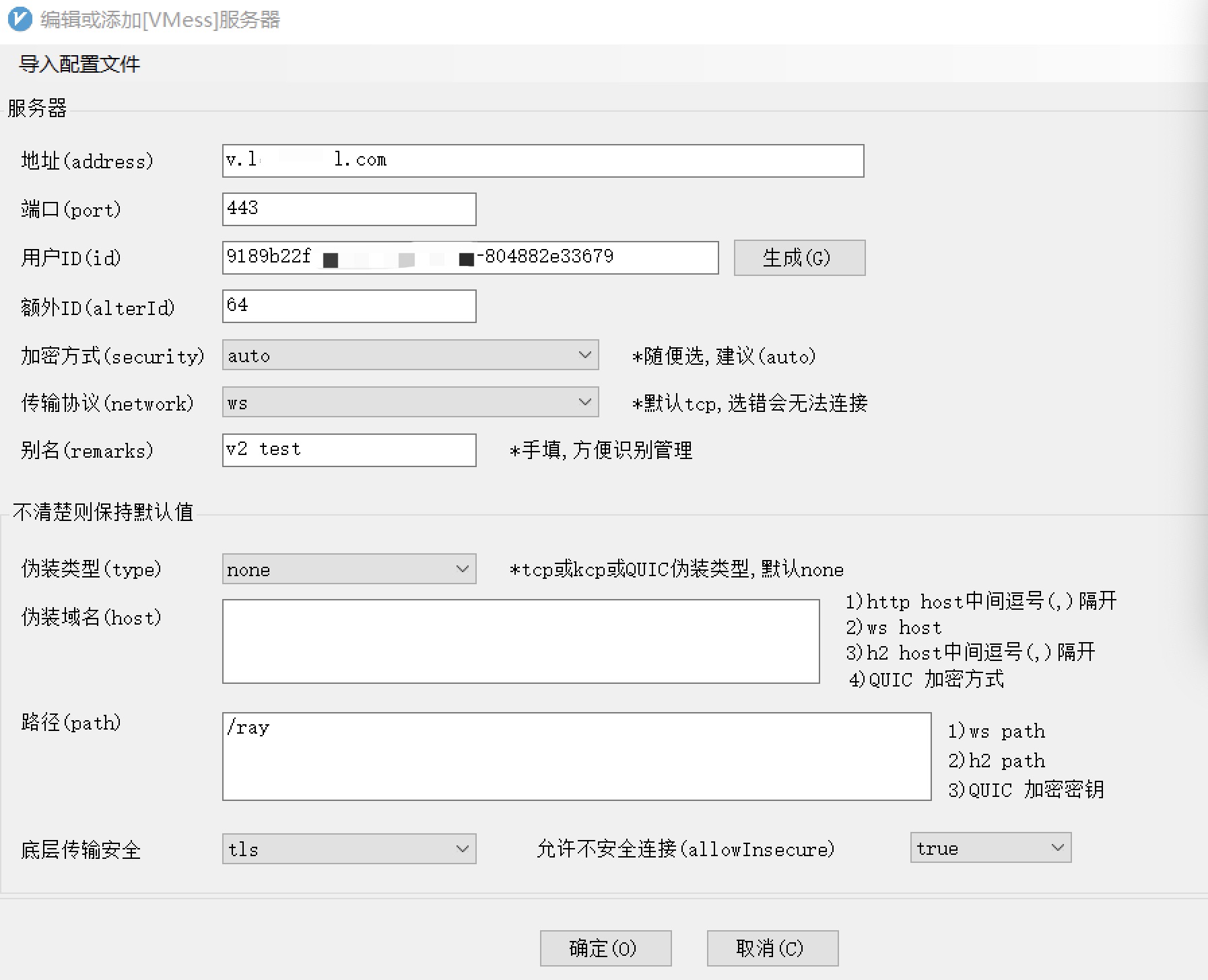The width and height of the screenshot is (1208, 980).
Task: Click the V2Ray app icon in title bar
Action: pos(20,20)
